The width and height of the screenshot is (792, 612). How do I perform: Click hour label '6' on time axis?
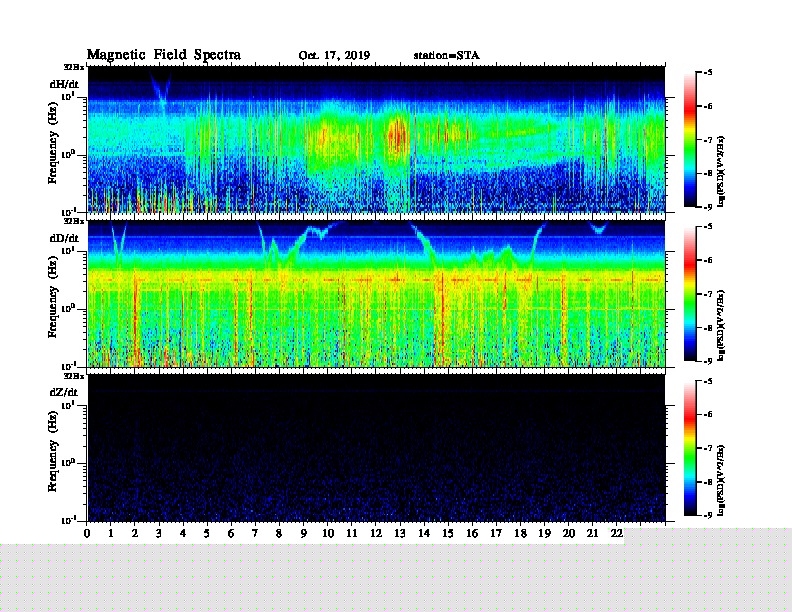(231, 533)
